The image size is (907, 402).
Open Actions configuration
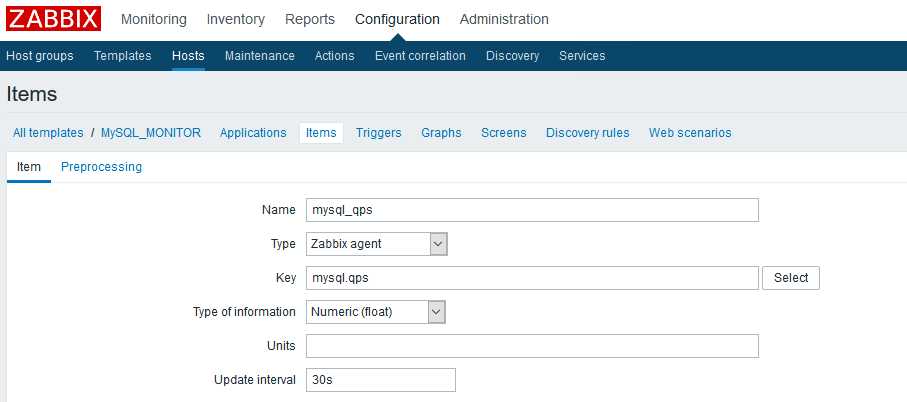tap(334, 56)
